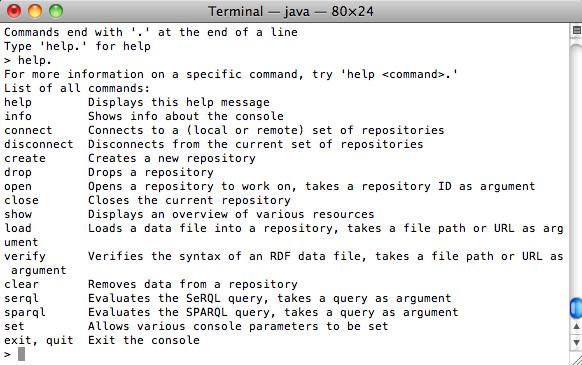Click the 'serql' command text
This screenshot has height=365, width=582.
tap(21, 298)
